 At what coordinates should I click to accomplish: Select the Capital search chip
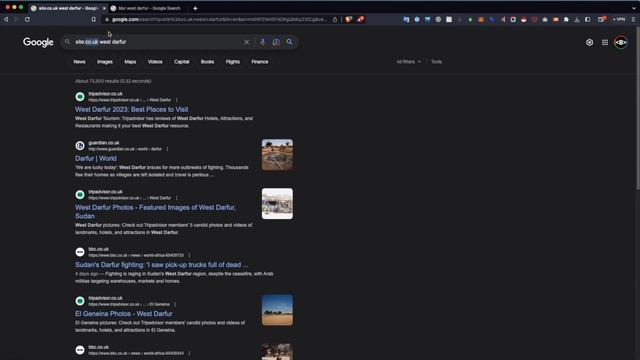pyautogui.click(x=182, y=62)
